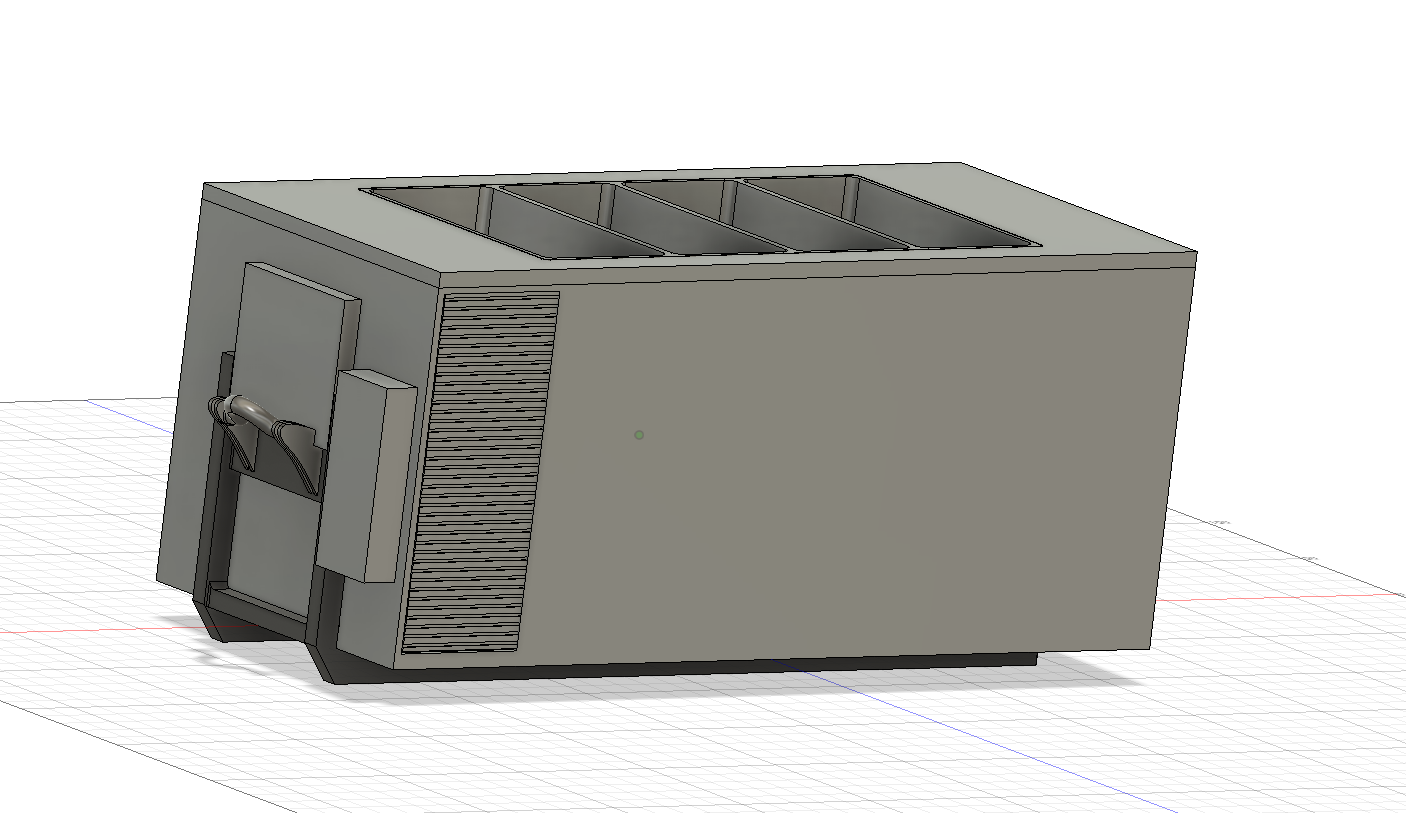Screen dimensions: 1406x813
Task: Click the green orbit center dot
Action: click(x=639, y=434)
